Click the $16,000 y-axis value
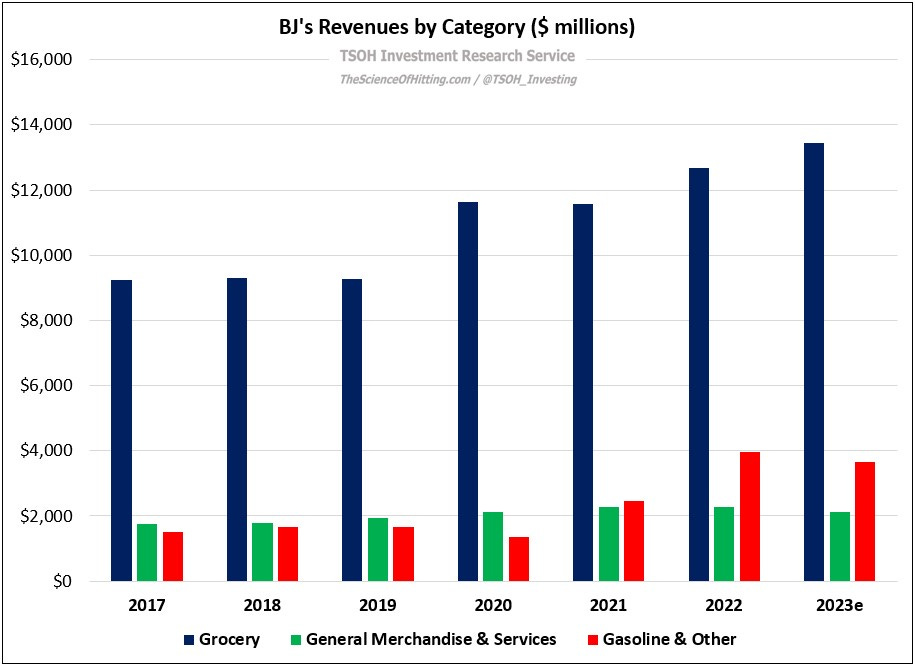Screen dimensions: 915x666 coord(41,60)
